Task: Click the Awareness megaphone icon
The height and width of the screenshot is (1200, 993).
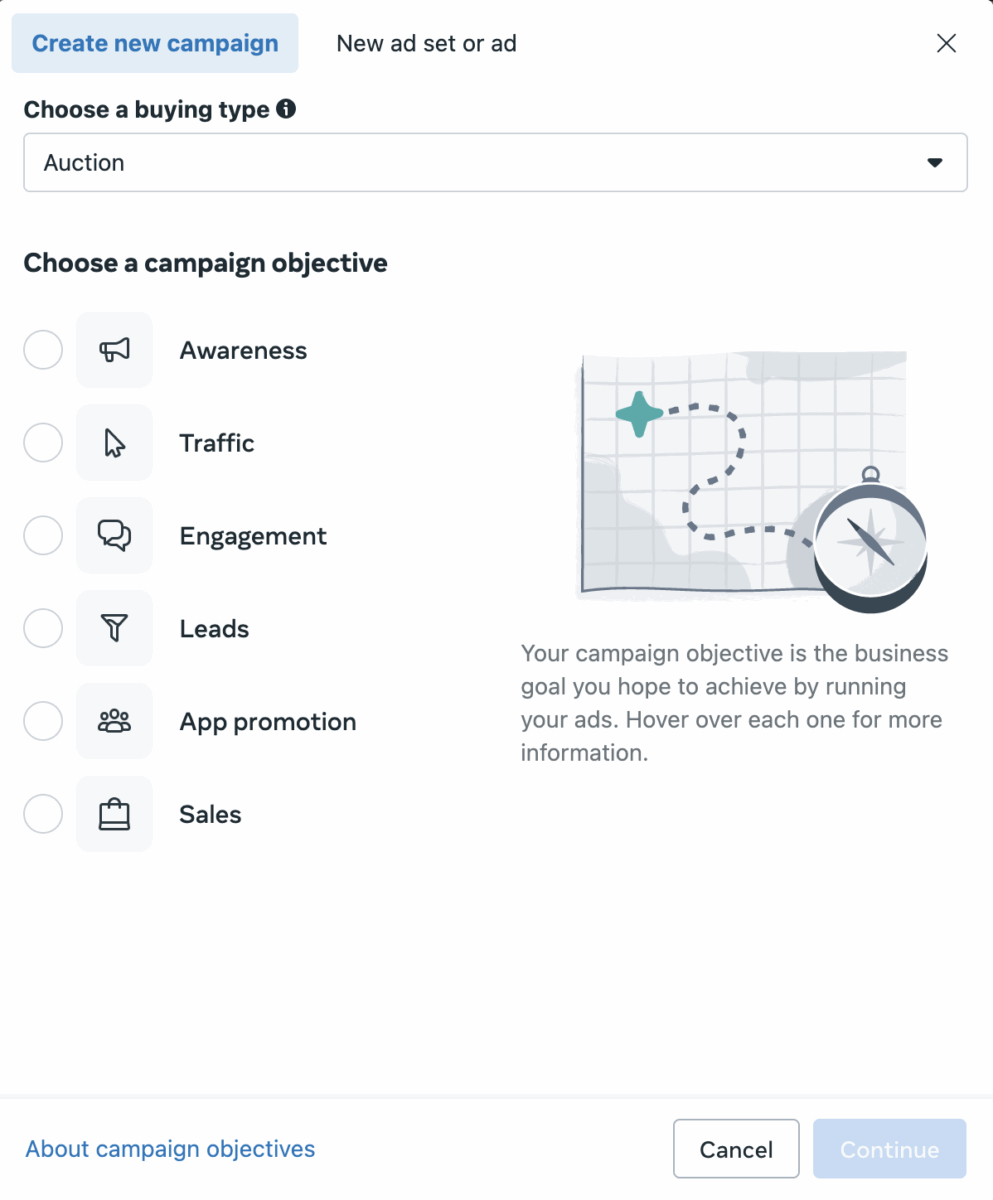Action: (x=113, y=350)
